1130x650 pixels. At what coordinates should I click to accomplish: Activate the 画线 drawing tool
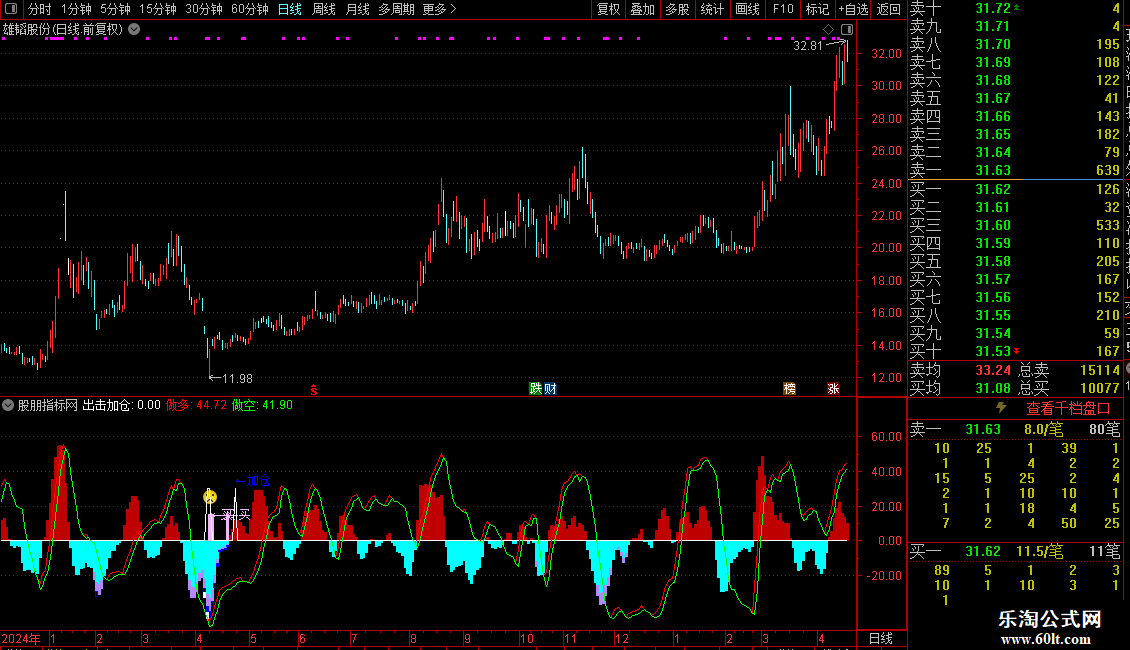pos(747,9)
